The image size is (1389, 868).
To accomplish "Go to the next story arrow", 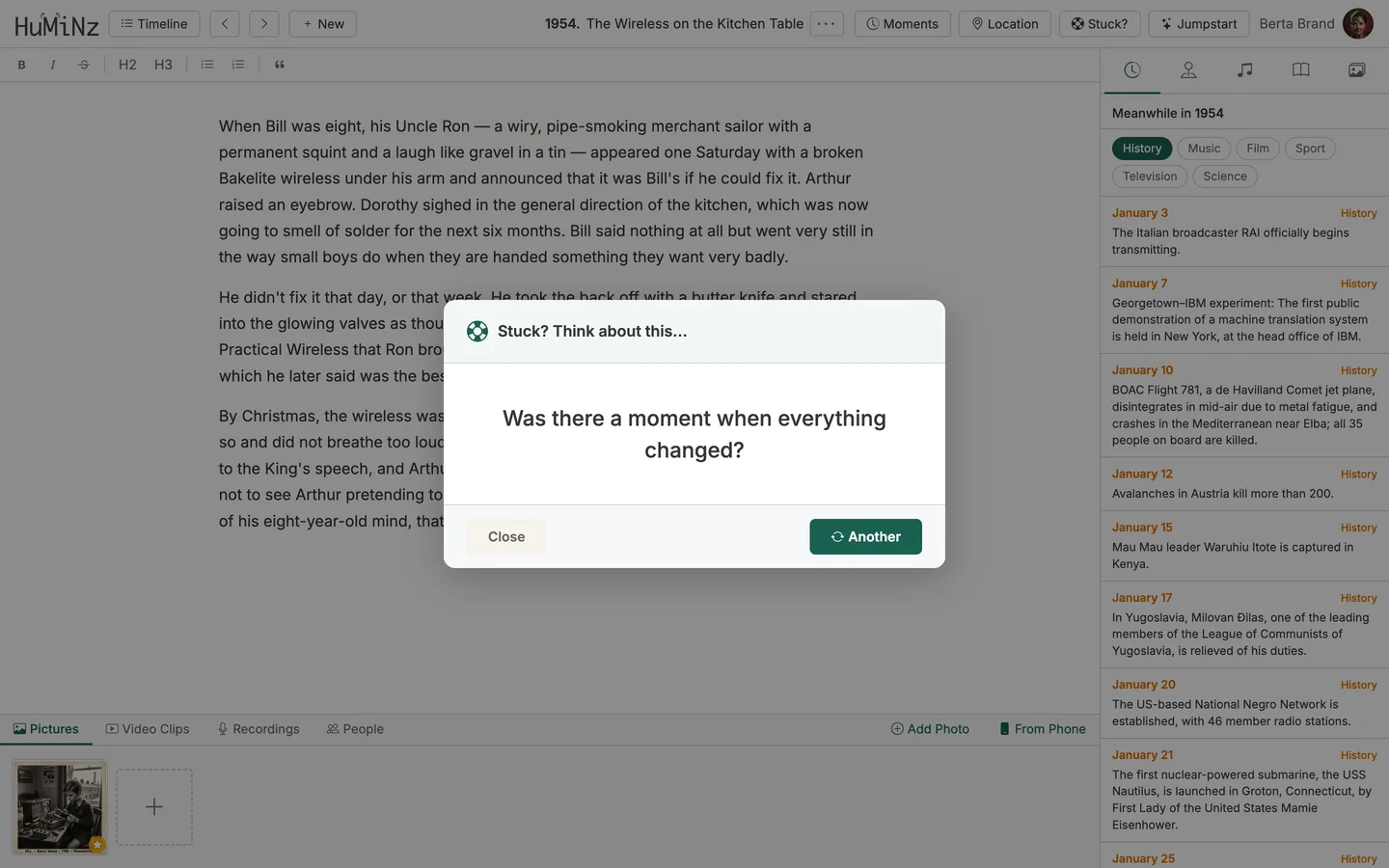I will point(263,24).
